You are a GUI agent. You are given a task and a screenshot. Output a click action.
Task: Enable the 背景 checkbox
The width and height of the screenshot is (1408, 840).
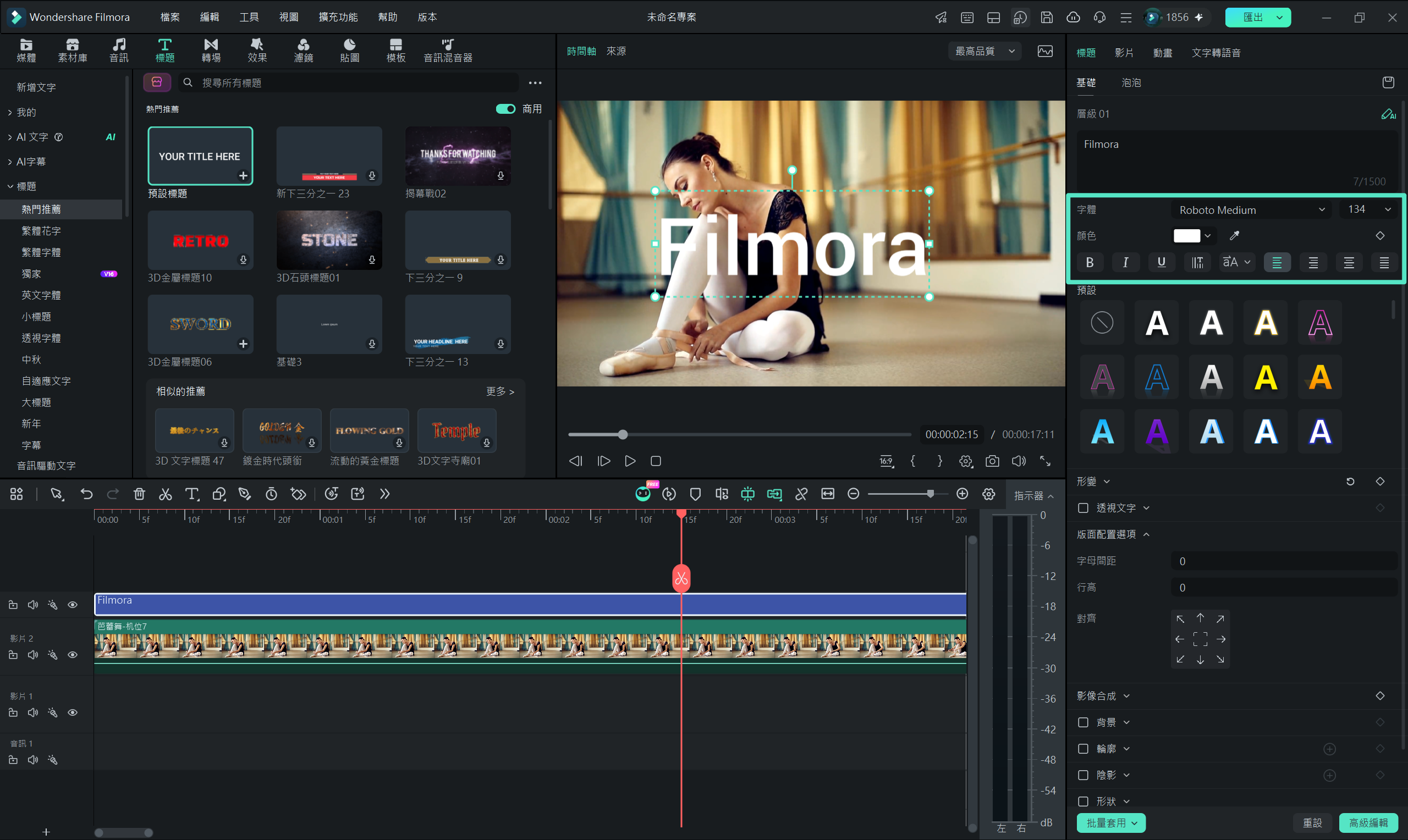pyautogui.click(x=1083, y=722)
